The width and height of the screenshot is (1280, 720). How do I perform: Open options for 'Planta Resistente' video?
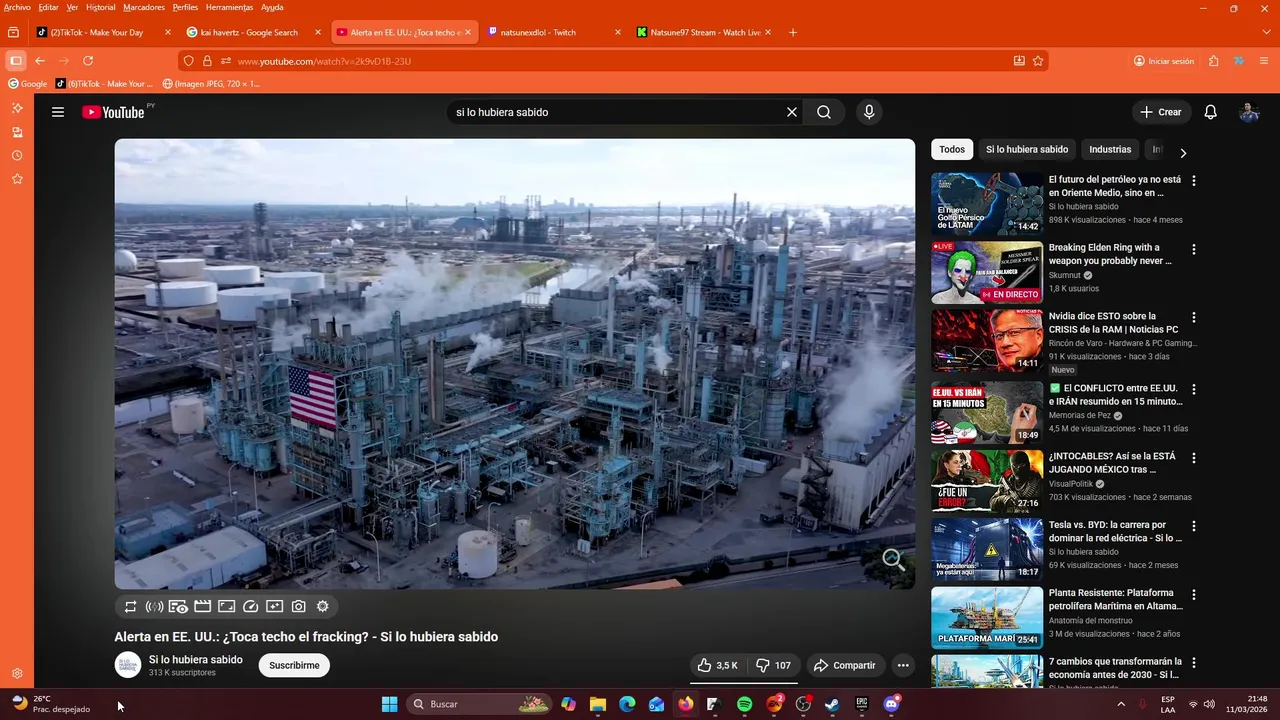tap(1193, 594)
